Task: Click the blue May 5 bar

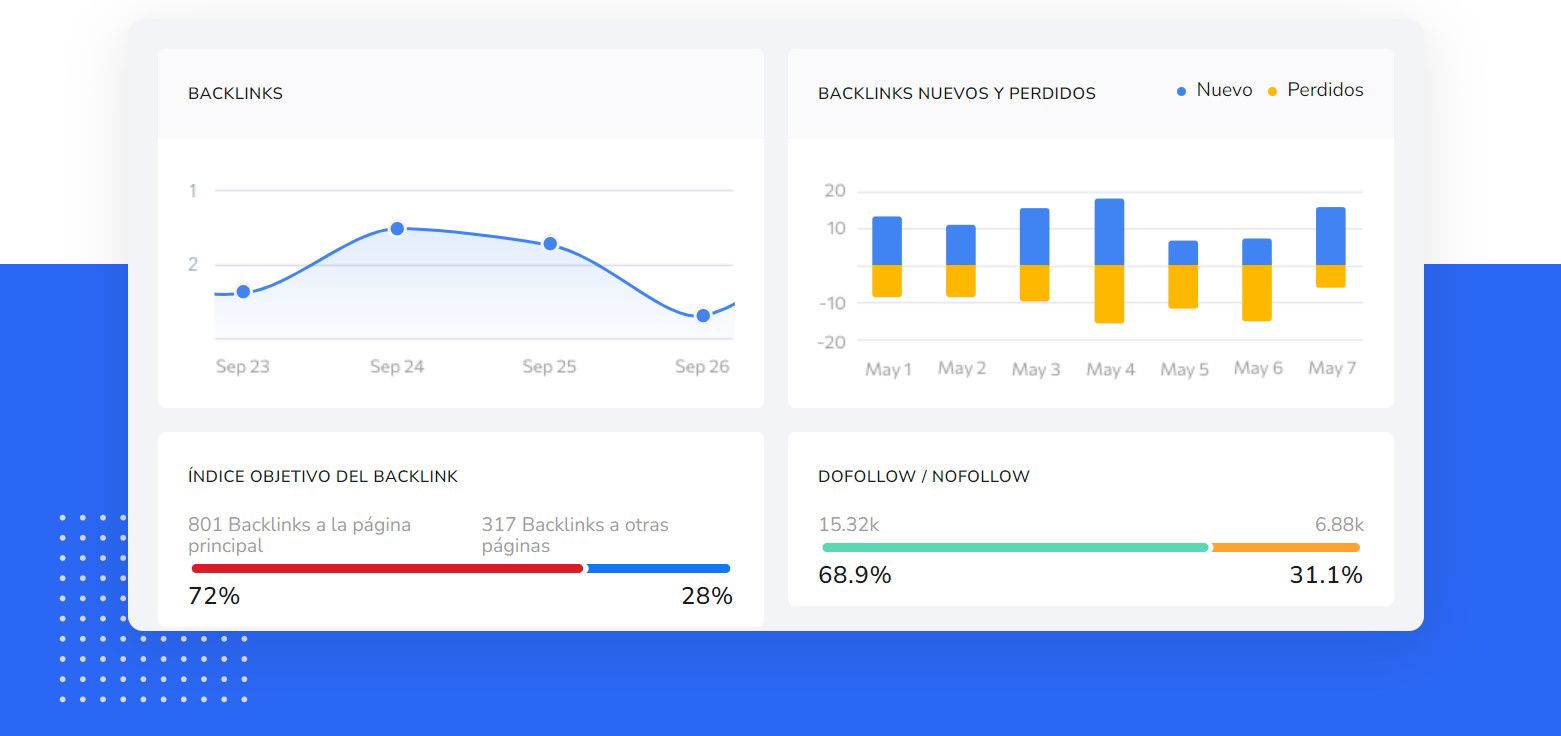Action: (x=1183, y=253)
